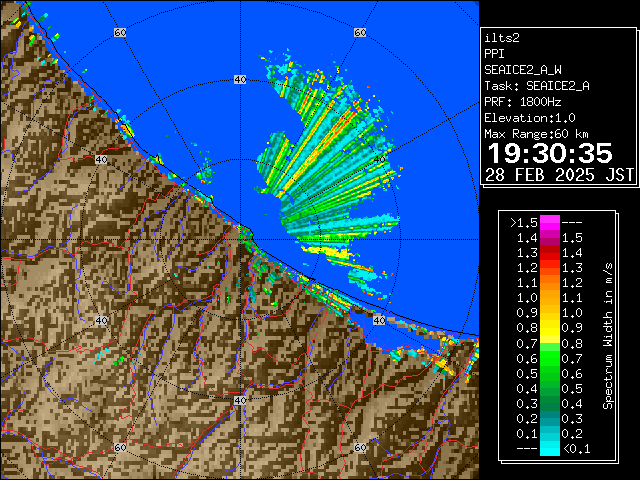Select the legend's lower-bound label '0.2'

pyautogui.click(x=527, y=419)
